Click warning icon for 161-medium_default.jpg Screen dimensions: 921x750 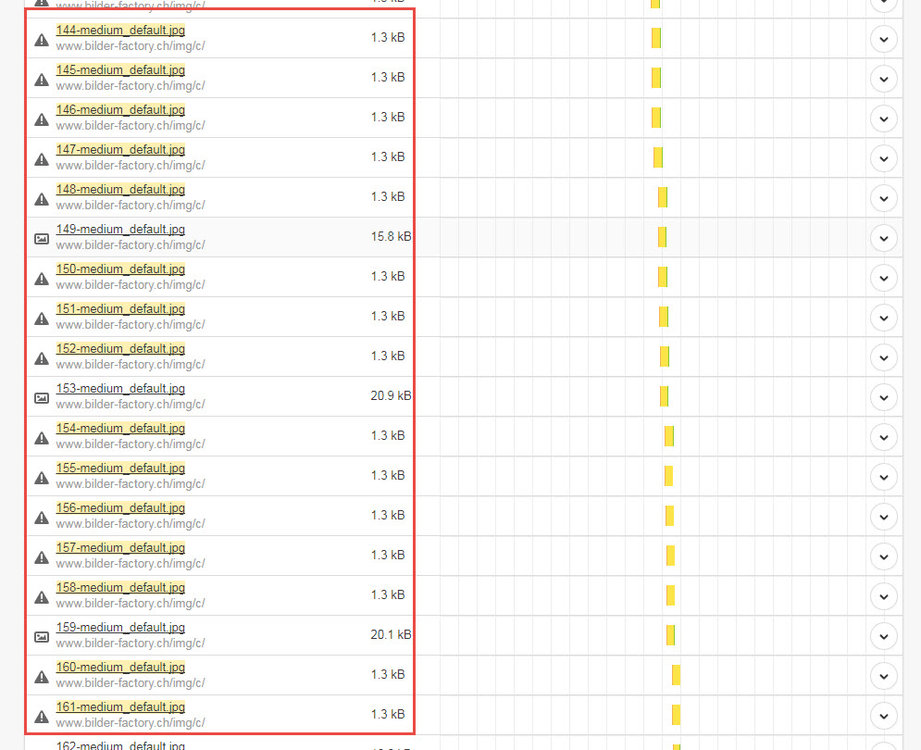click(41, 717)
